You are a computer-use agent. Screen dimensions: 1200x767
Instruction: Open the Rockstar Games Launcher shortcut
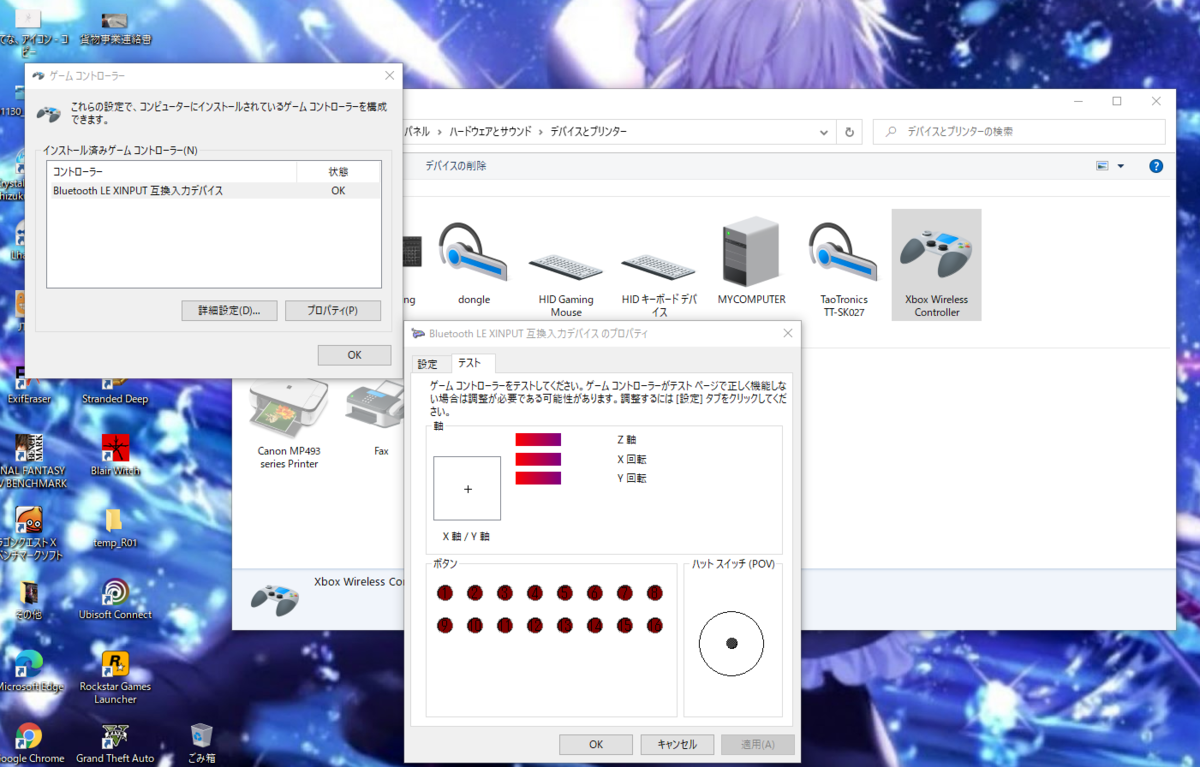point(115,677)
